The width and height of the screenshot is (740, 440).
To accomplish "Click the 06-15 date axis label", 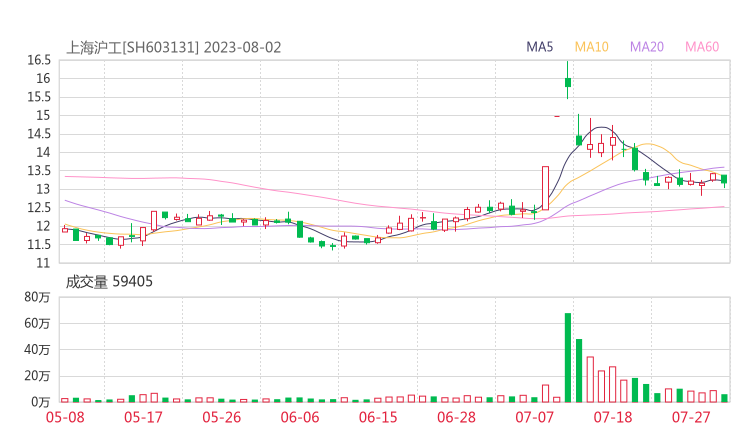I will pos(378,417).
